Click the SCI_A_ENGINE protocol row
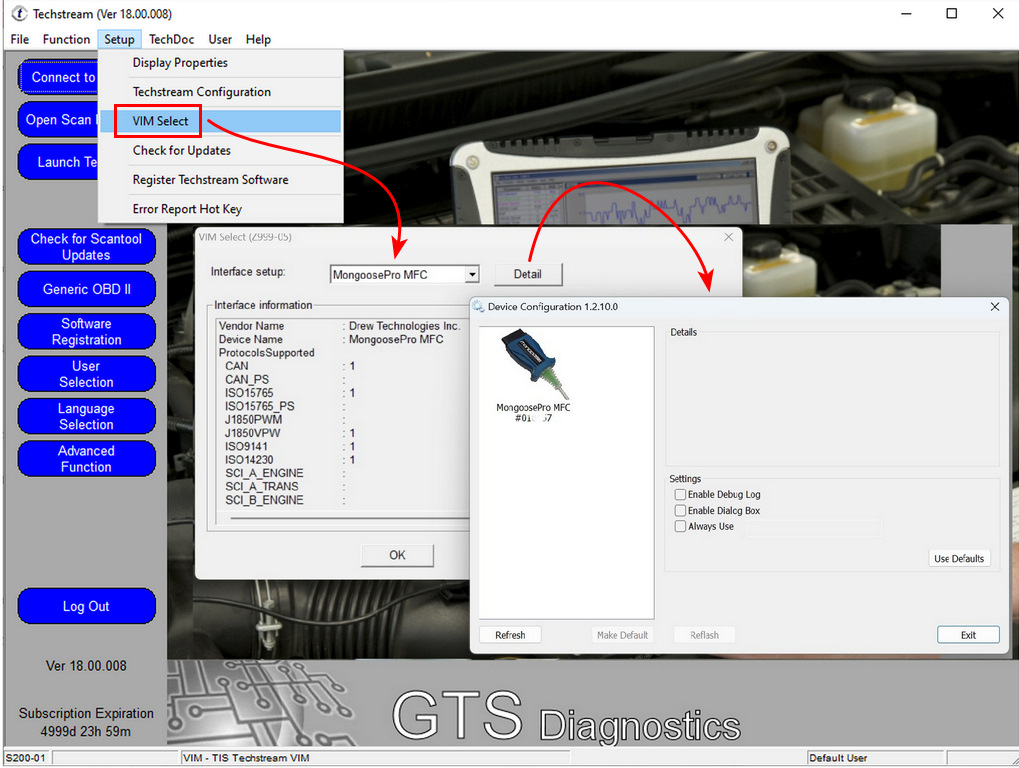 pos(285,474)
